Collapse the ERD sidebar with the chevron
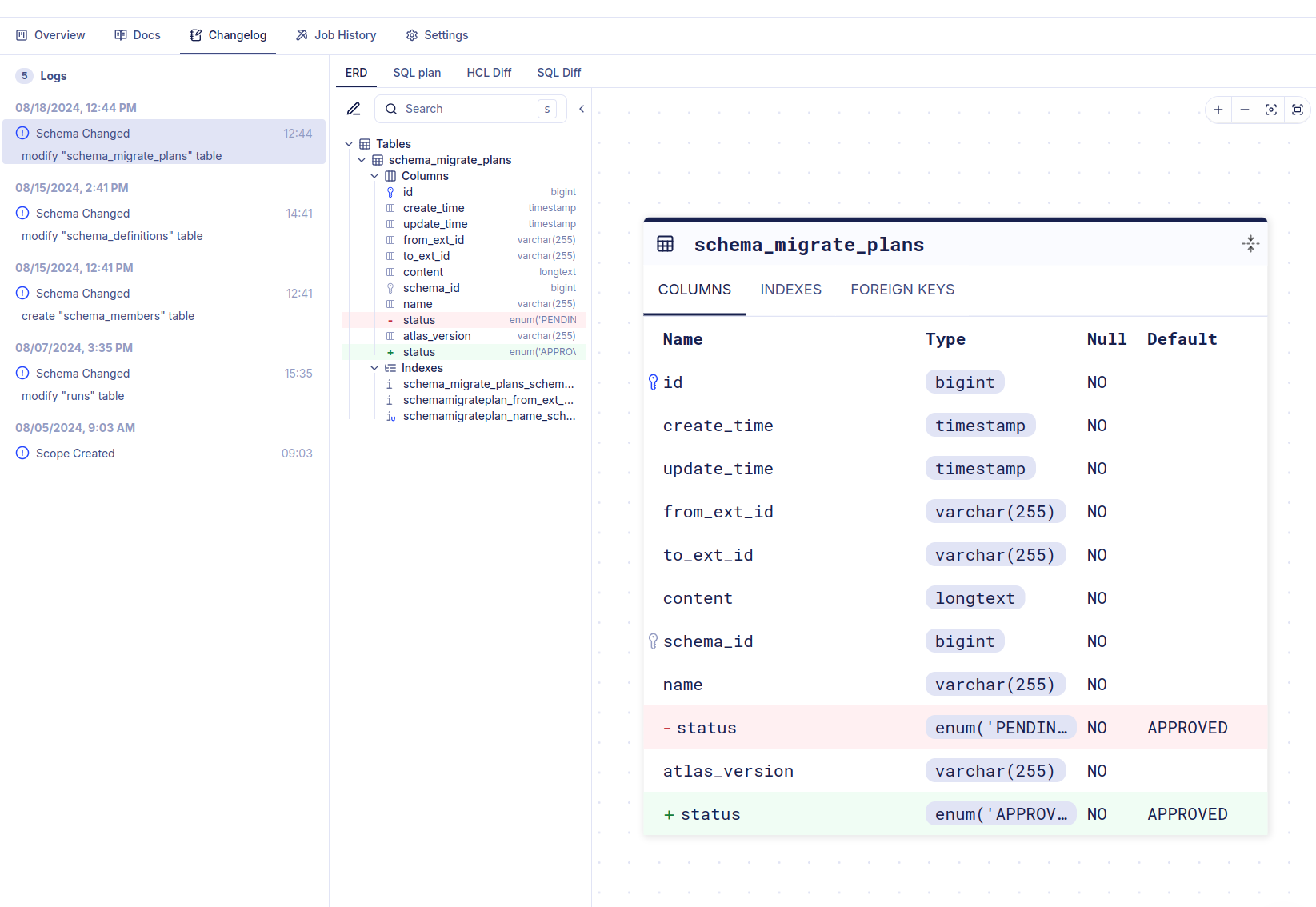1316x907 pixels. click(x=581, y=108)
